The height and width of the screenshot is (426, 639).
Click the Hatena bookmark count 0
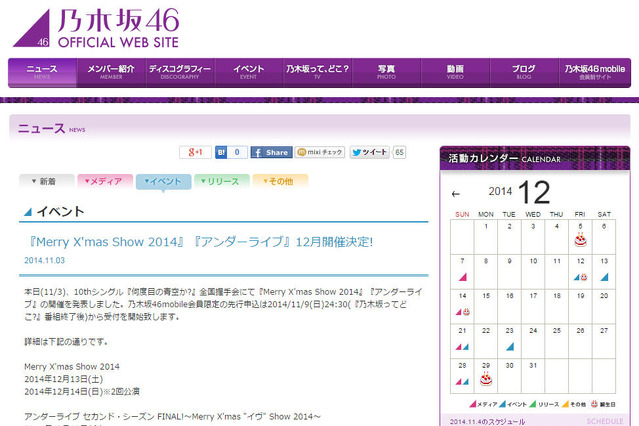pyautogui.click(x=237, y=152)
